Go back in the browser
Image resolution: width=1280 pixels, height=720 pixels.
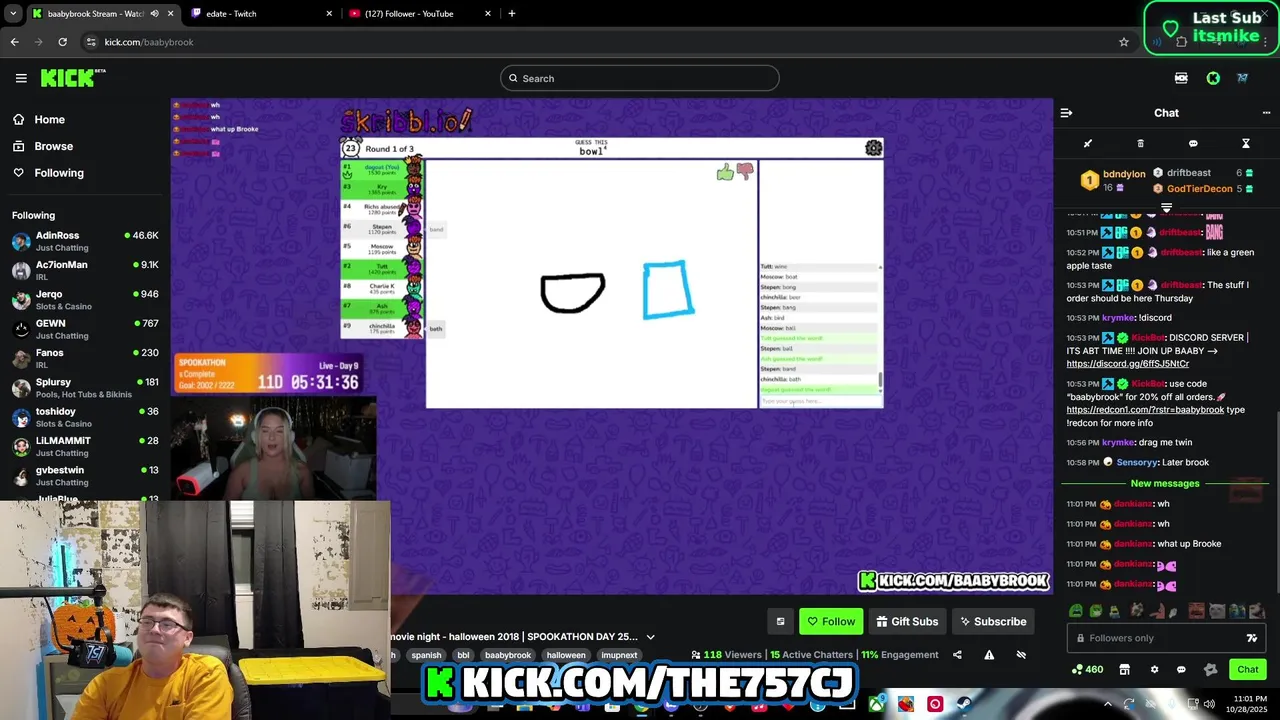coord(14,42)
